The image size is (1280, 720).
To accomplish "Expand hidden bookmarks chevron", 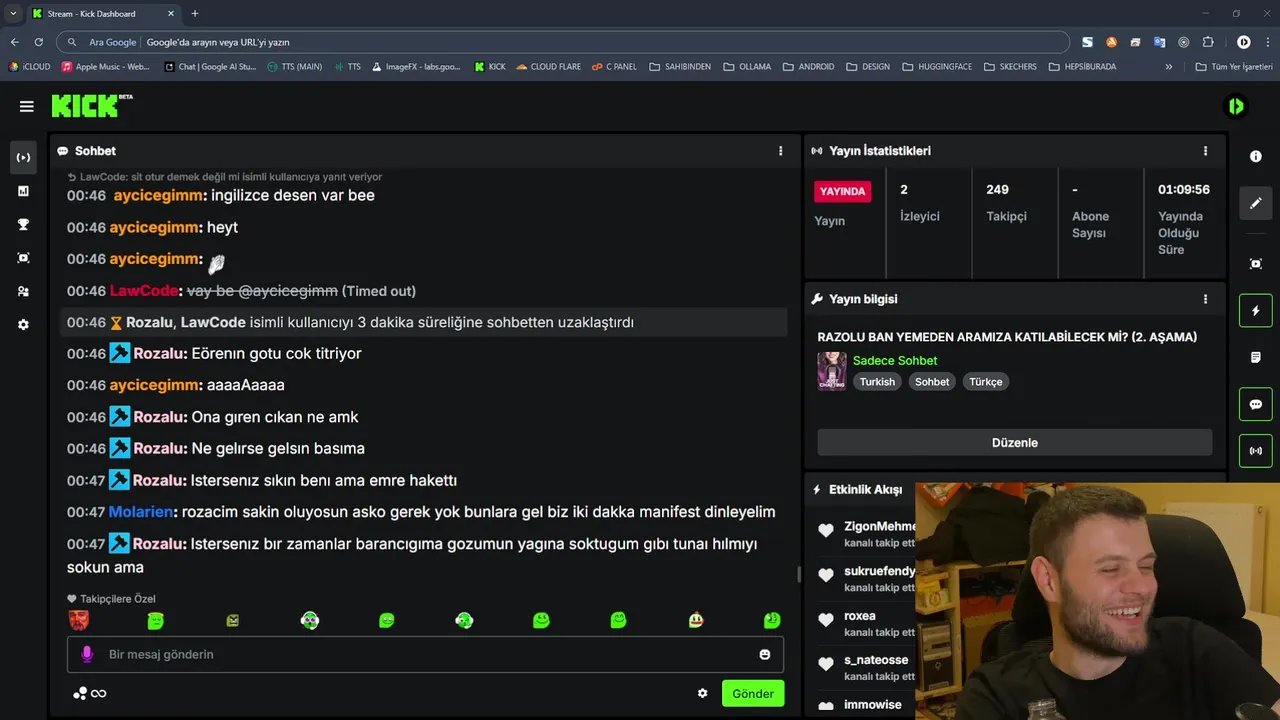I will click(1168, 67).
